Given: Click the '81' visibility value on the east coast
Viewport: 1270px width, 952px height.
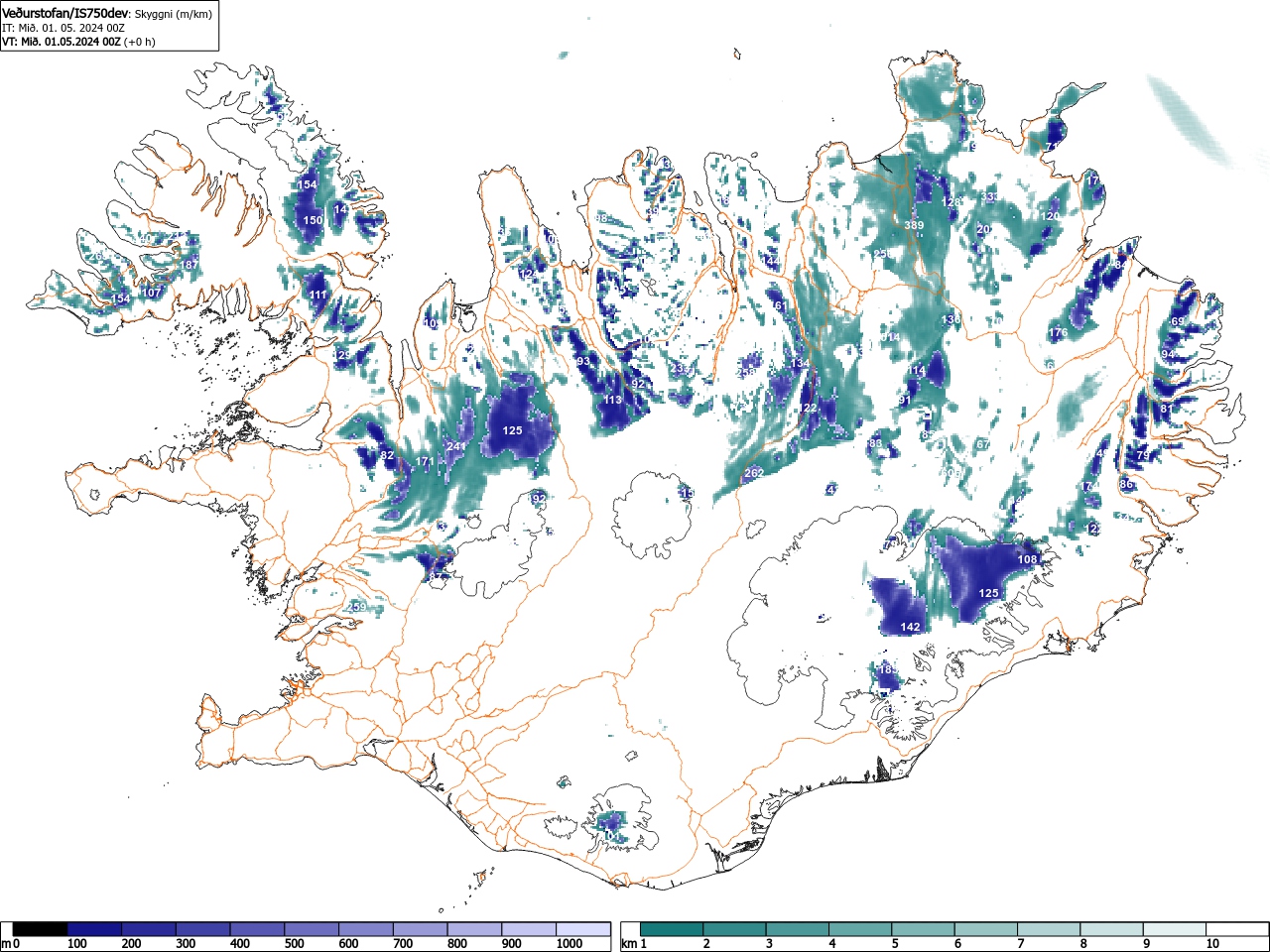Looking at the screenshot, I should (x=1166, y=410).
